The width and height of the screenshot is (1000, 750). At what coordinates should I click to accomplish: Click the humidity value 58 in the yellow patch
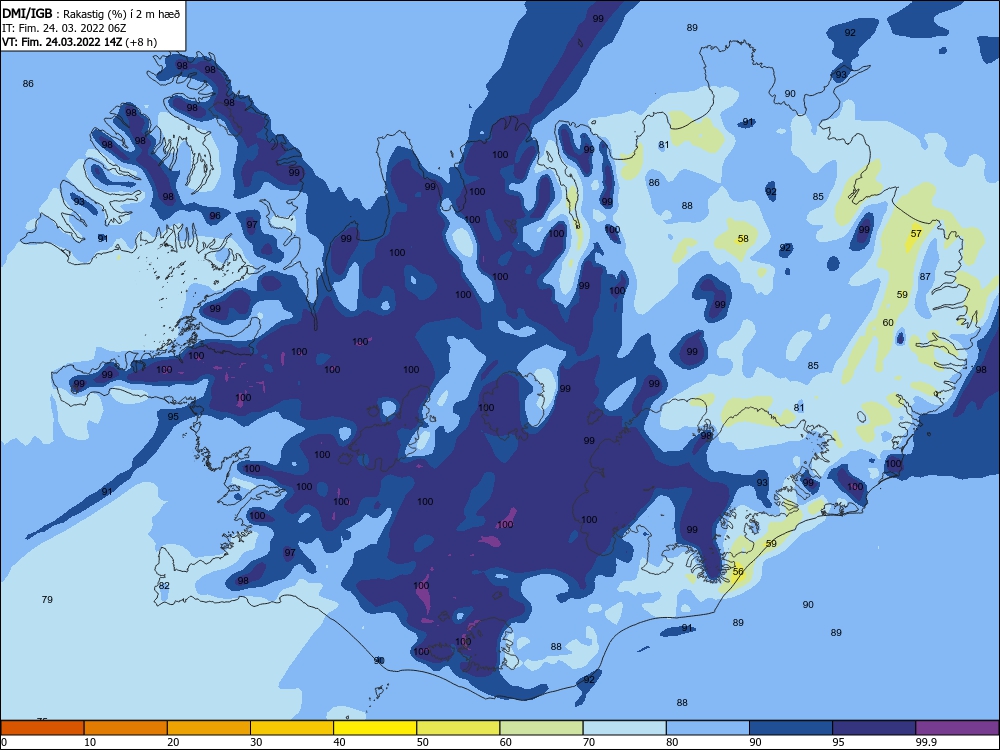[743, 239]
